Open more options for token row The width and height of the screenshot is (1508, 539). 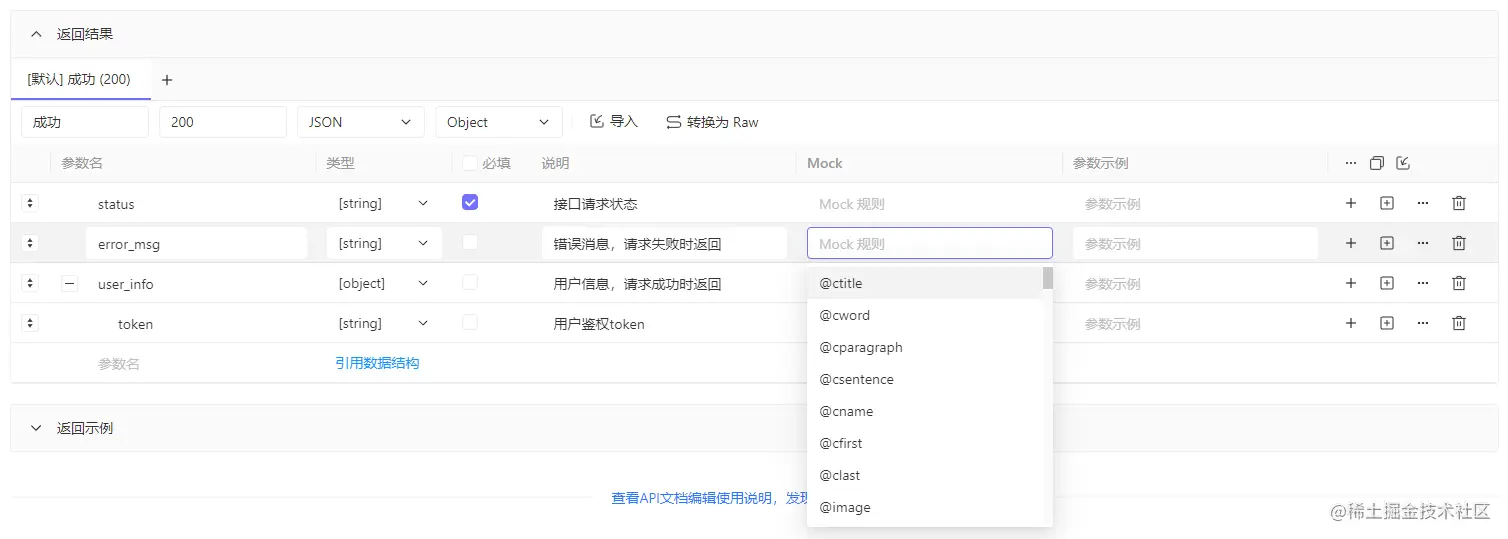1423,323
